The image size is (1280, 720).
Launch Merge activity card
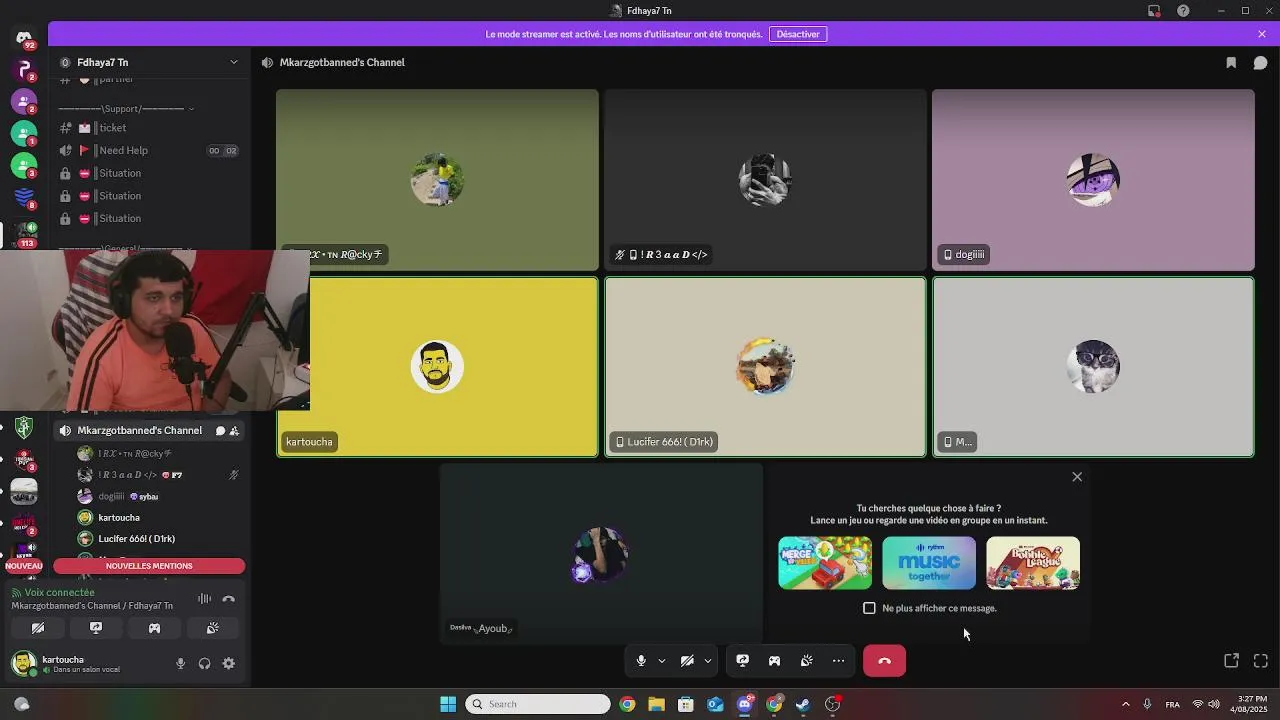point(825,563)
